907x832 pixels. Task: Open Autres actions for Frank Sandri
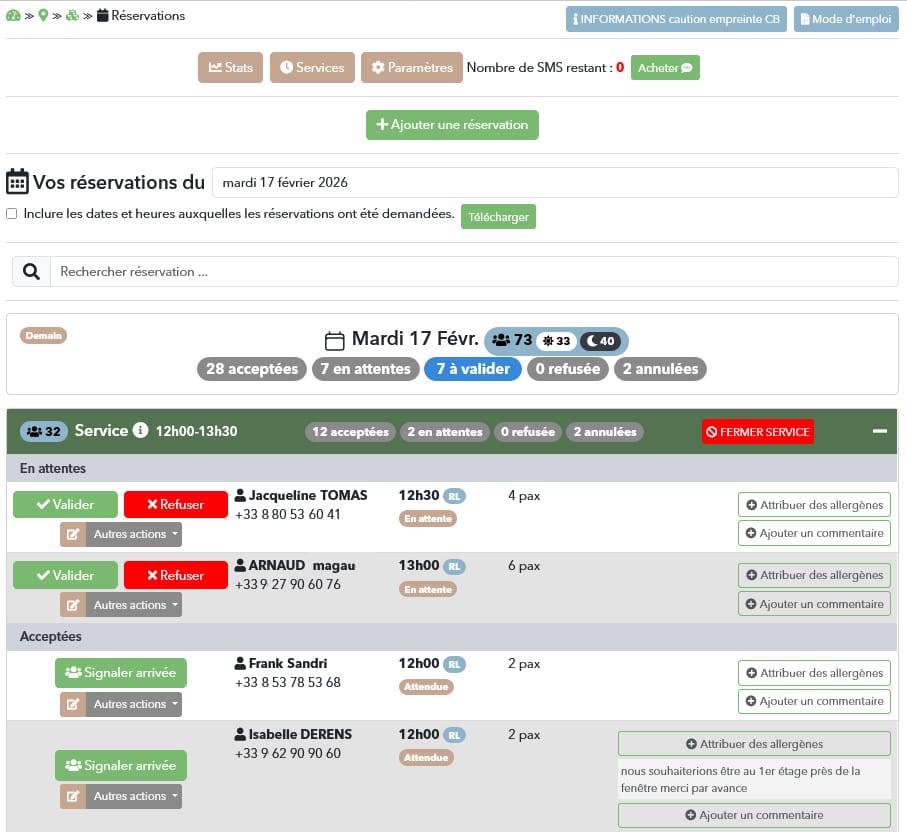(134, 704)
